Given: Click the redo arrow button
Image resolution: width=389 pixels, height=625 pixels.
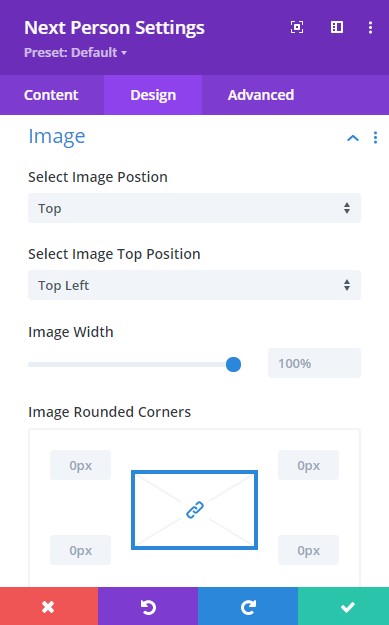Looking at the screenshot, I should (248, 606).
